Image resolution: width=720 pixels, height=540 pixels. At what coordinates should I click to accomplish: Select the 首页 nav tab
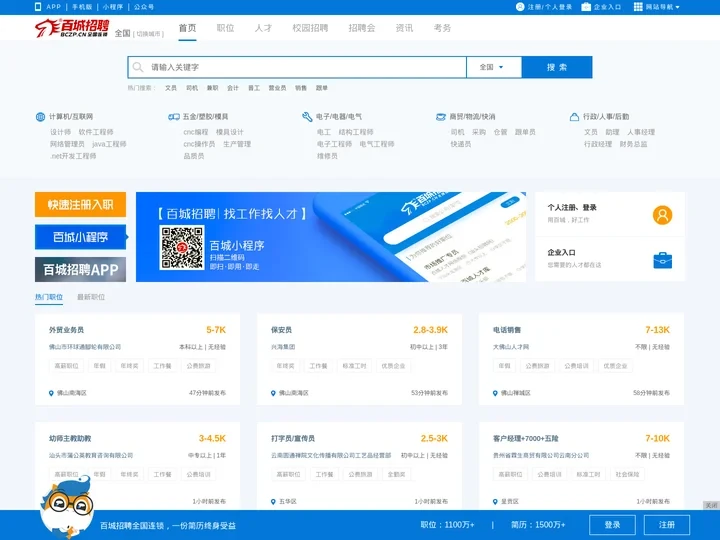(x=187, y=28)
